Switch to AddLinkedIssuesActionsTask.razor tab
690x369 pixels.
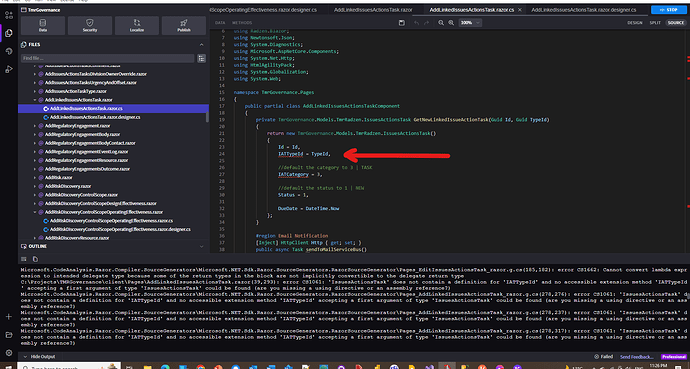point(373,10)
